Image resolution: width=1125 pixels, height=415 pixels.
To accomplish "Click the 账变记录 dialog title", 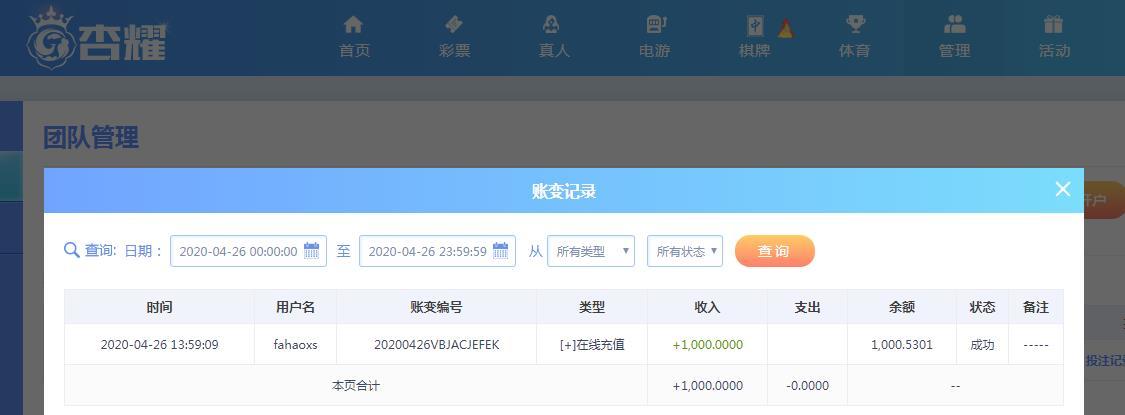I will tap(564, 191).
